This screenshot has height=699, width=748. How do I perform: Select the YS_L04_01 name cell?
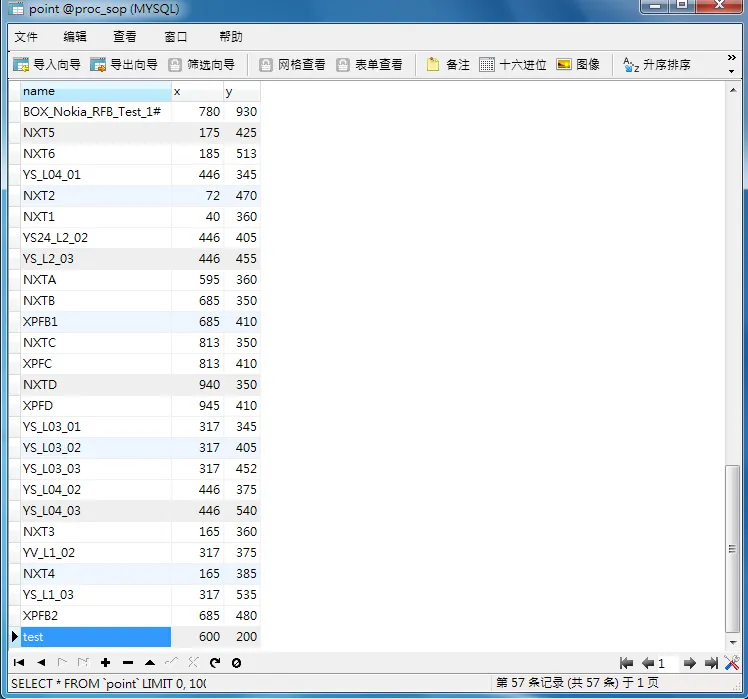[x=96, y=175]
